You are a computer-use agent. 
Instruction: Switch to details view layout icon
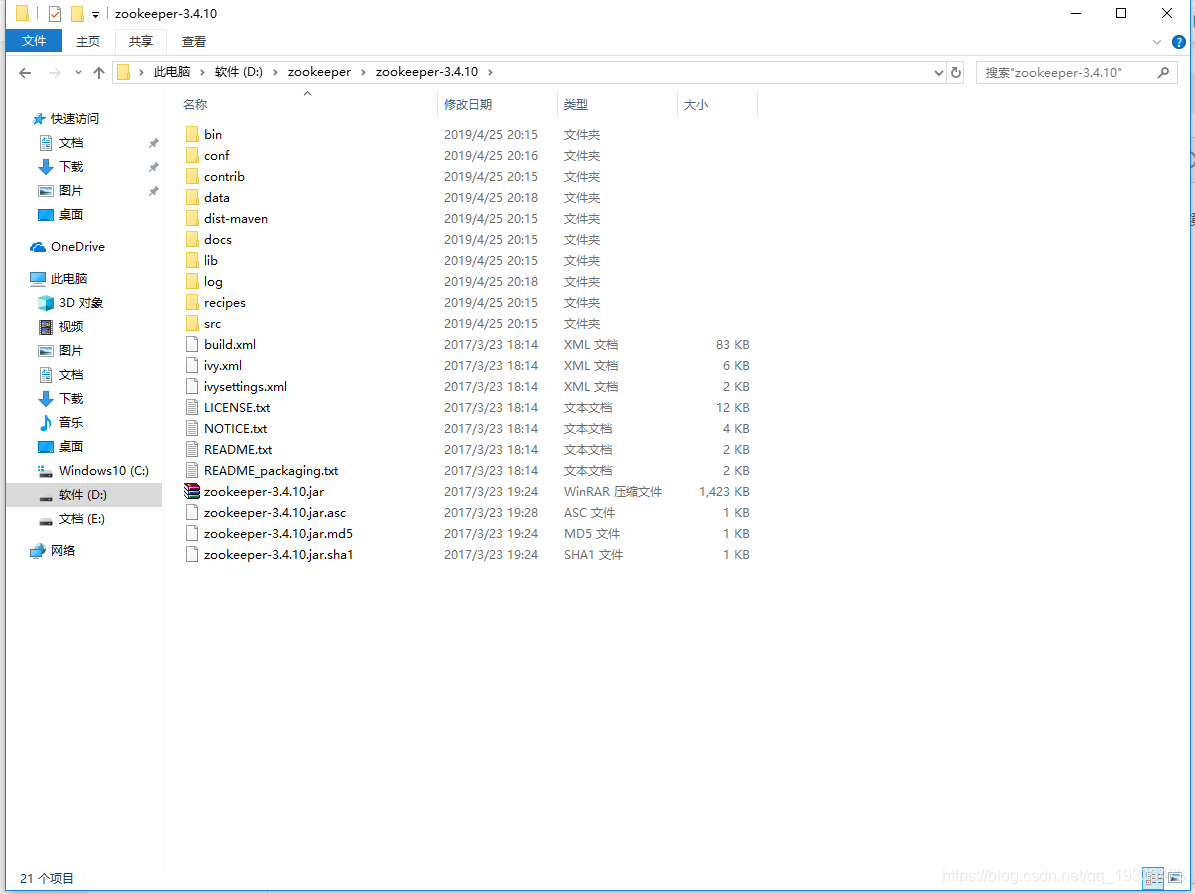[1153, 878]
